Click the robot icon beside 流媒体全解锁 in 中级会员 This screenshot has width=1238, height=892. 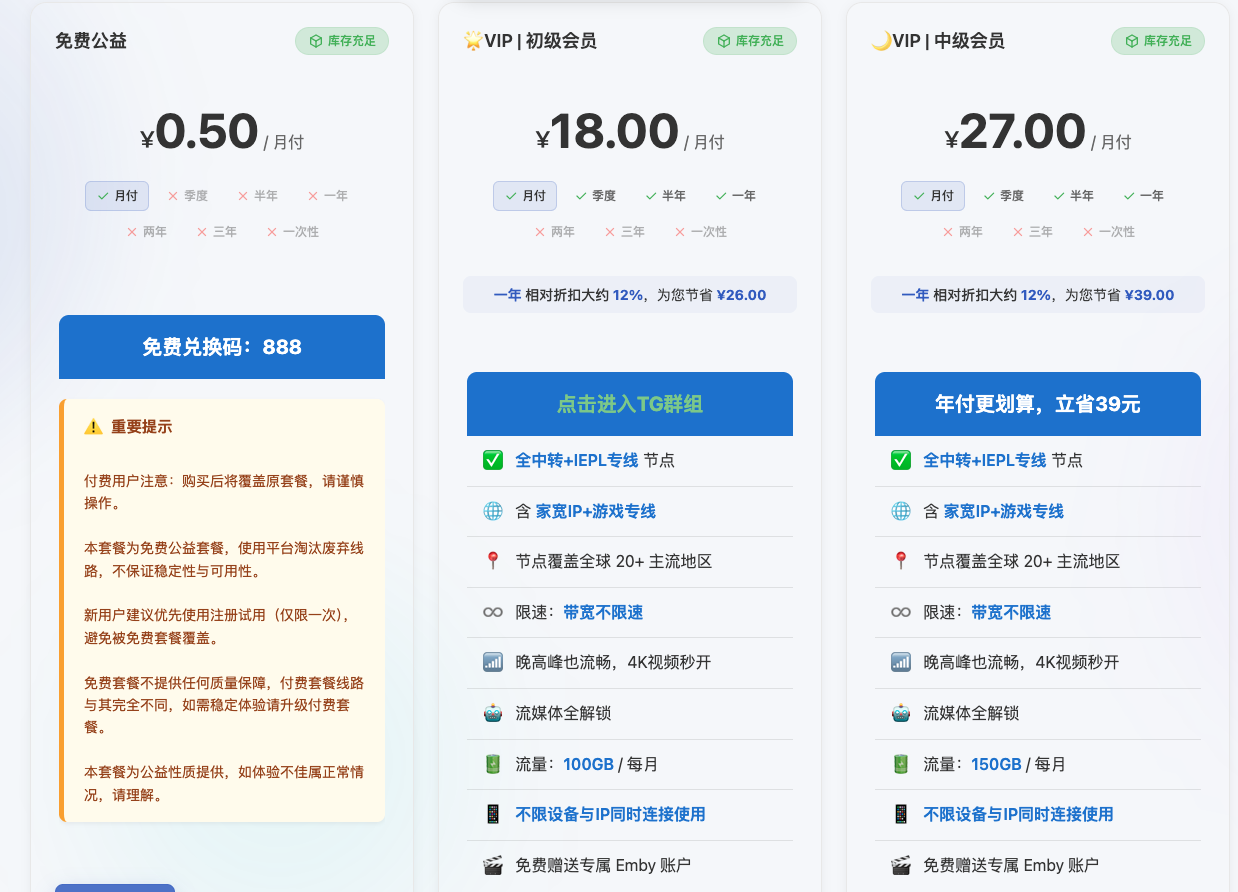click(x=900, y=713)
